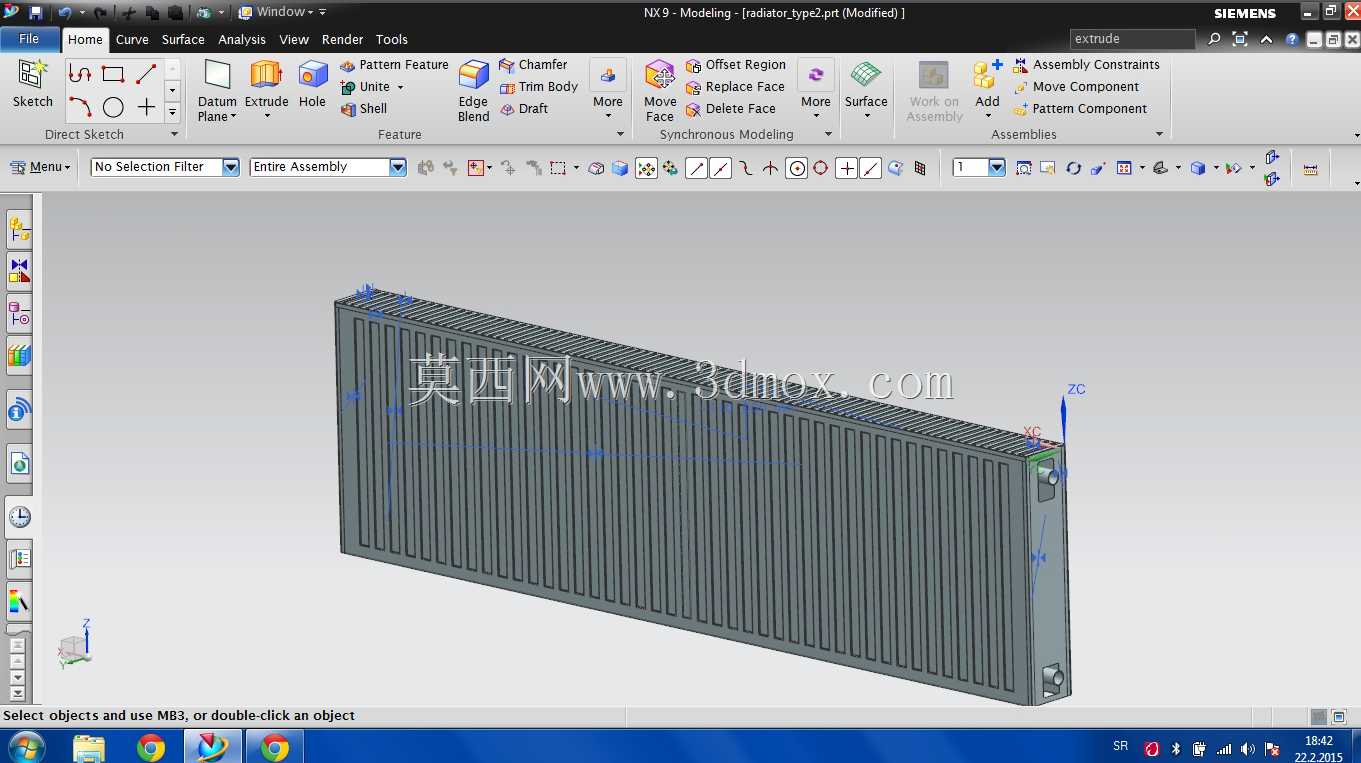Expand Unite dropdown arrow
1361x763 pixels.
click(400, 87)
